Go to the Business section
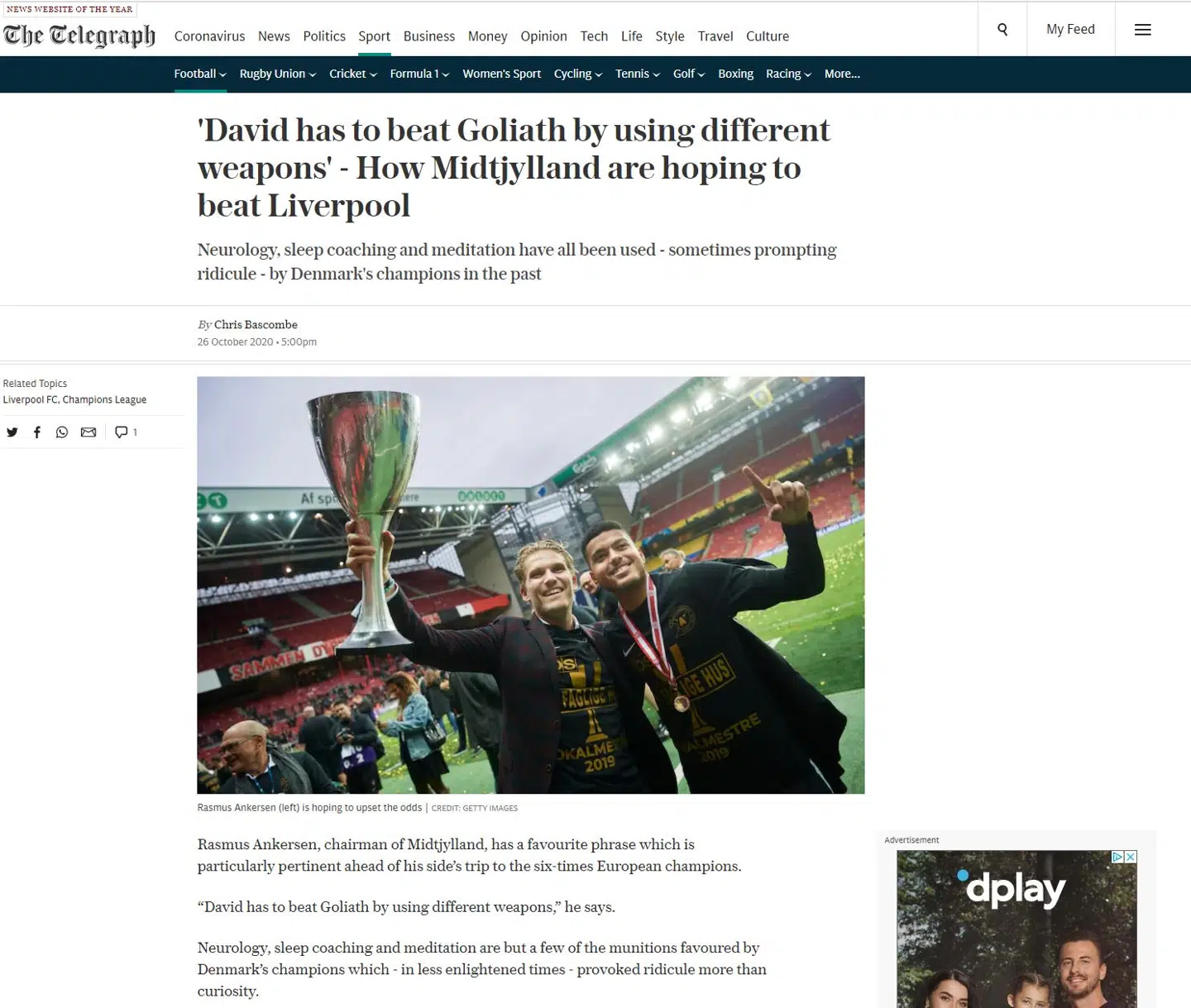1191x1008 pixels. (429, 36)
